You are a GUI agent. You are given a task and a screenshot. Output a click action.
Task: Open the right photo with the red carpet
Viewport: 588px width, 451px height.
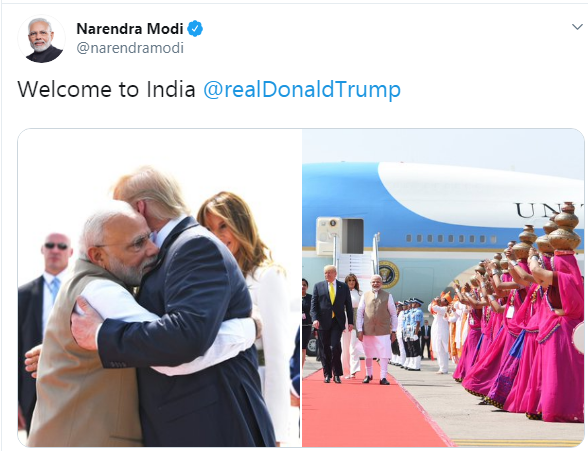pos(443,288)
